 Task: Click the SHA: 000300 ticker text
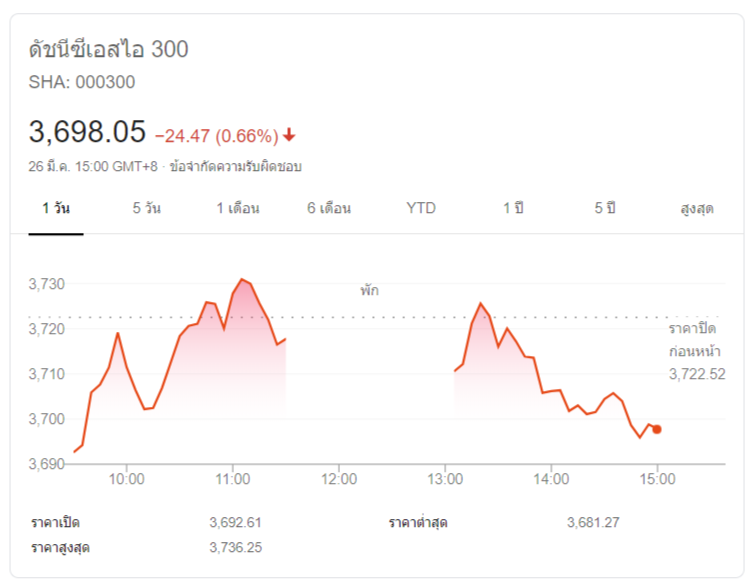pyautogui.click(x=82, y=82)
